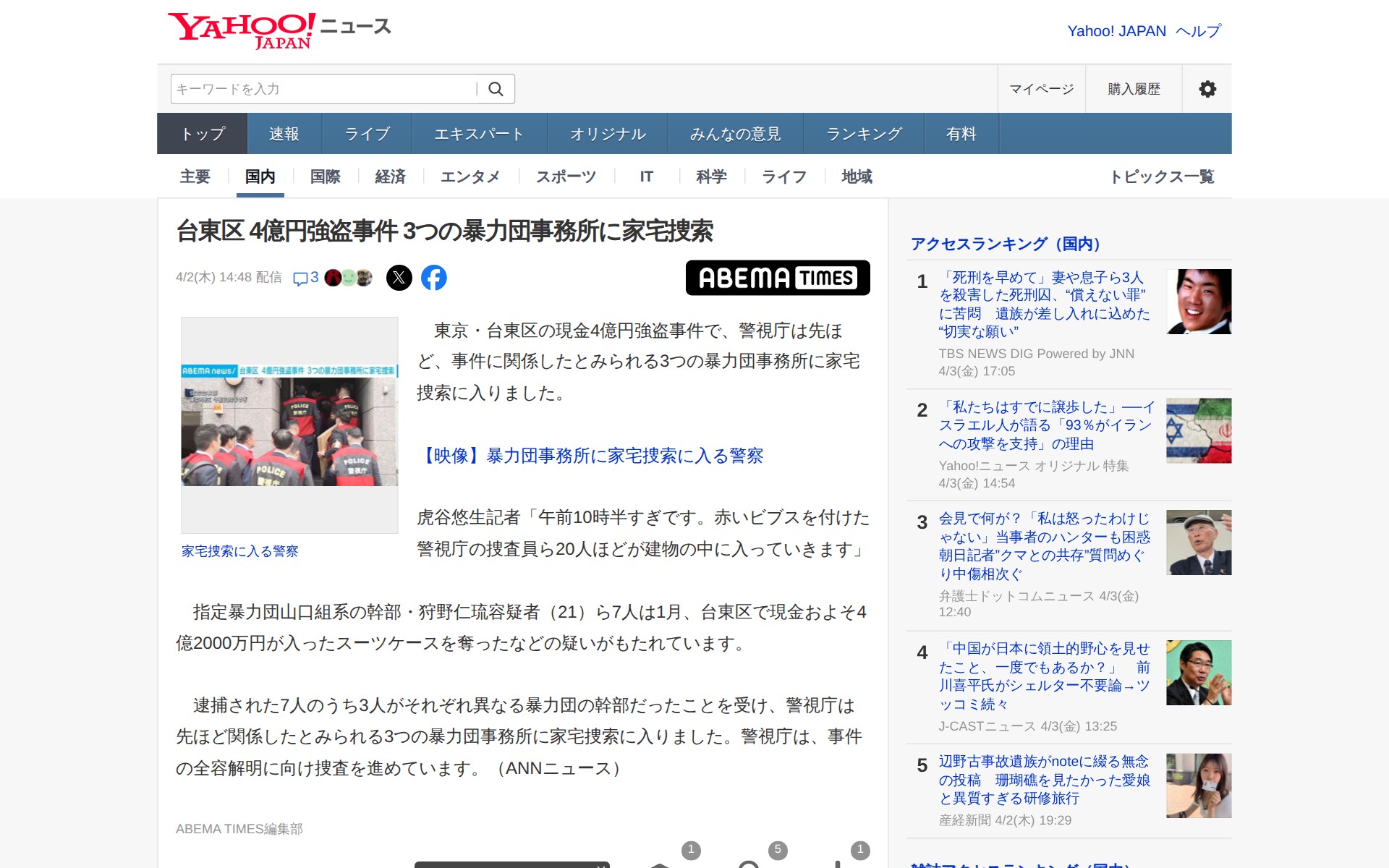Click the police raid article thumbnail
Image resolution: width=1389 pixels, height=868 pixels.
point(289,425)
